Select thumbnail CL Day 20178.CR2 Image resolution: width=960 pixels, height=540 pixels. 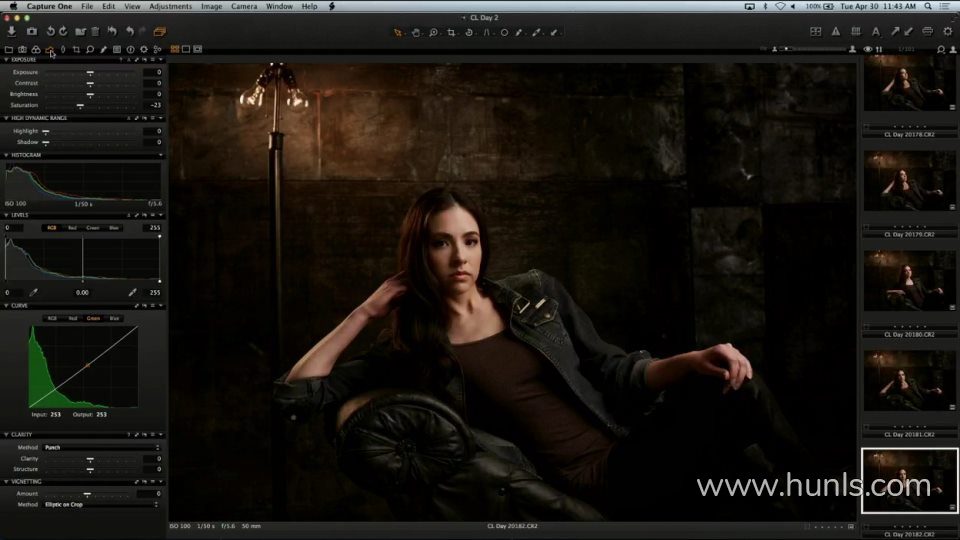click(909, 83)
